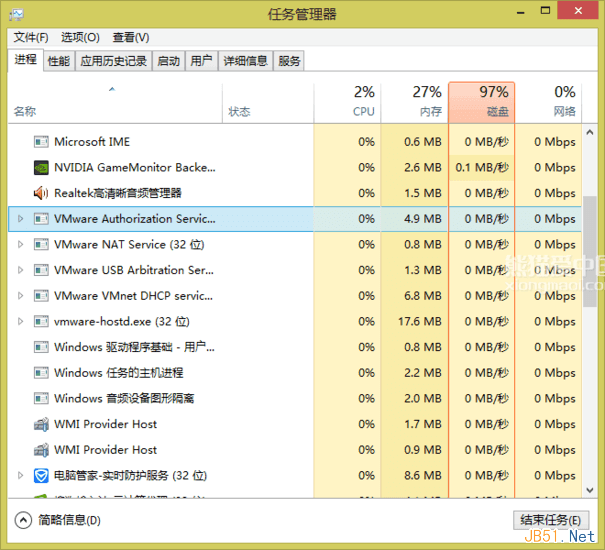Click the 电脑管家 shield icon

coord(41,476)
